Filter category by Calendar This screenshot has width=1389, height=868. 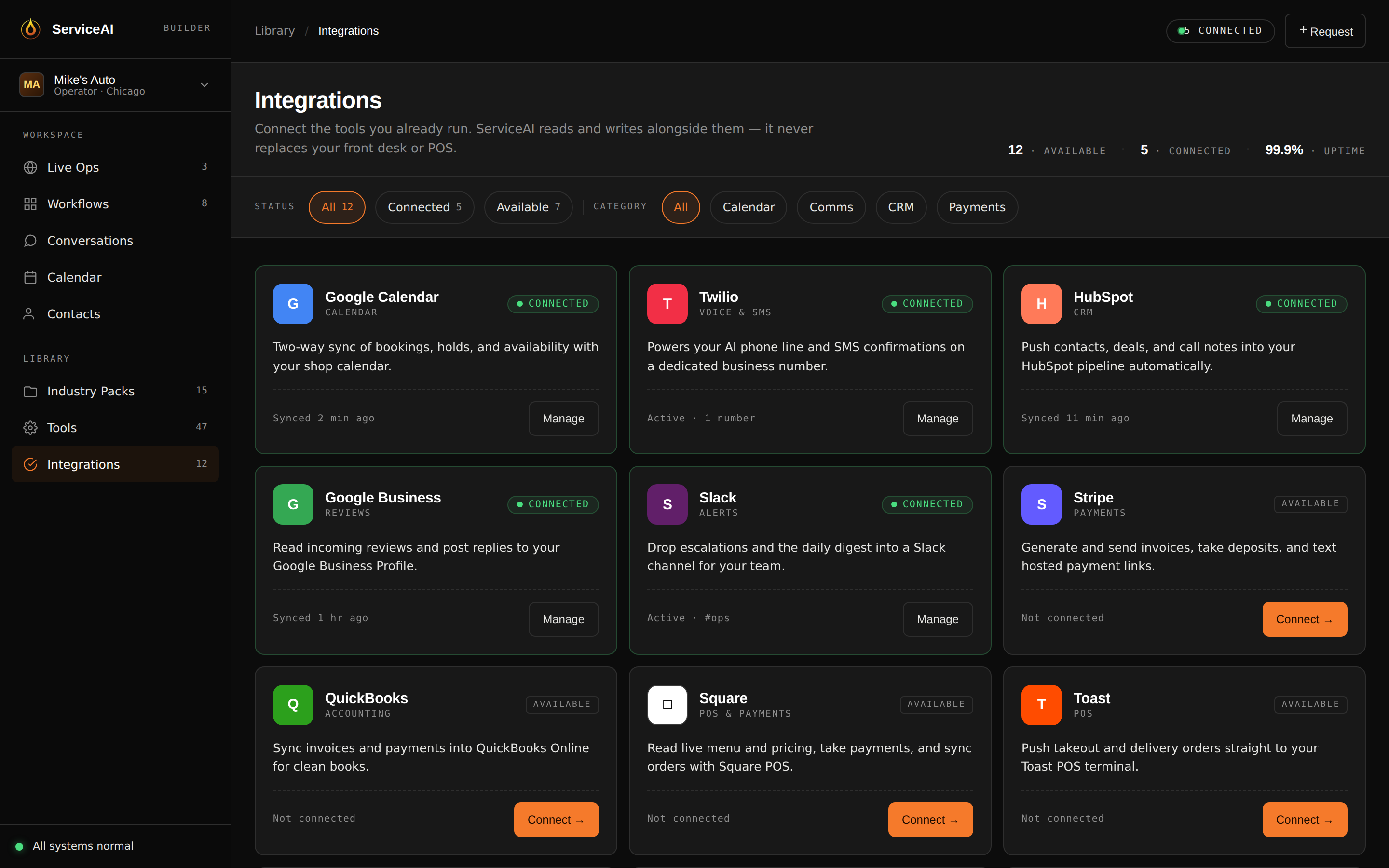[749, 207]
